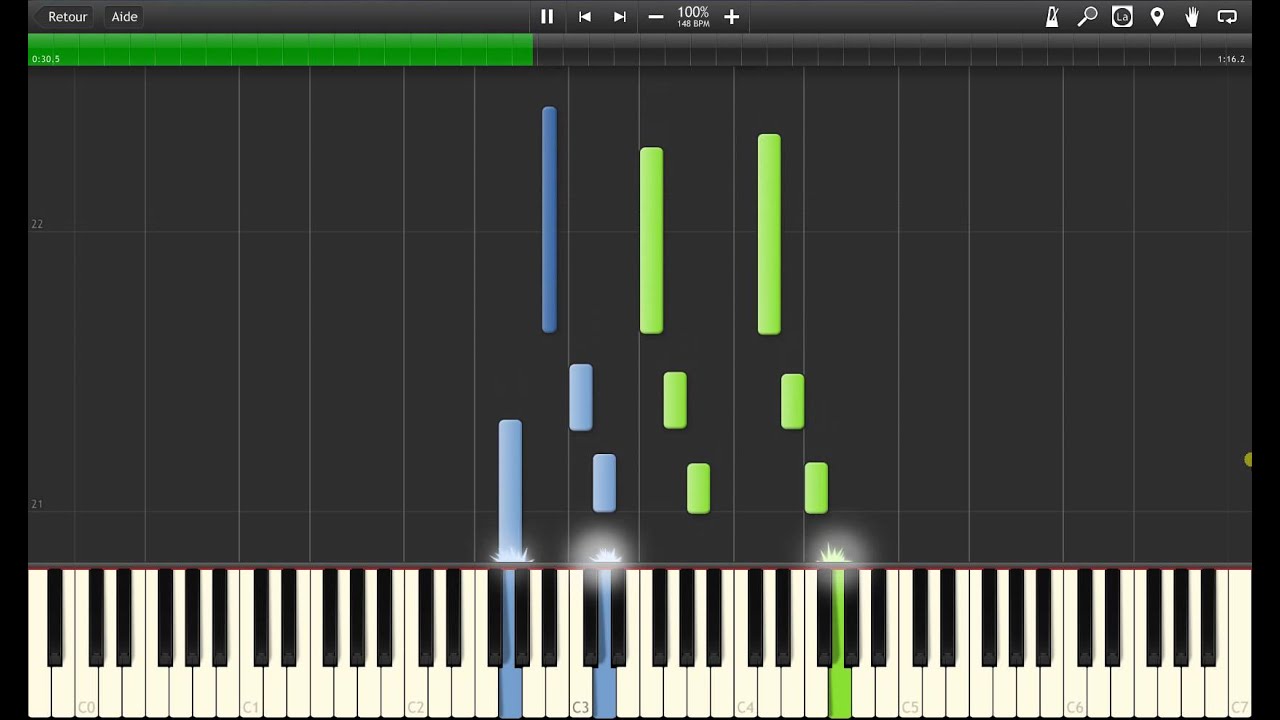Add a bookmark with the pin icon
1280x720 pixels.
point(1157,16)
